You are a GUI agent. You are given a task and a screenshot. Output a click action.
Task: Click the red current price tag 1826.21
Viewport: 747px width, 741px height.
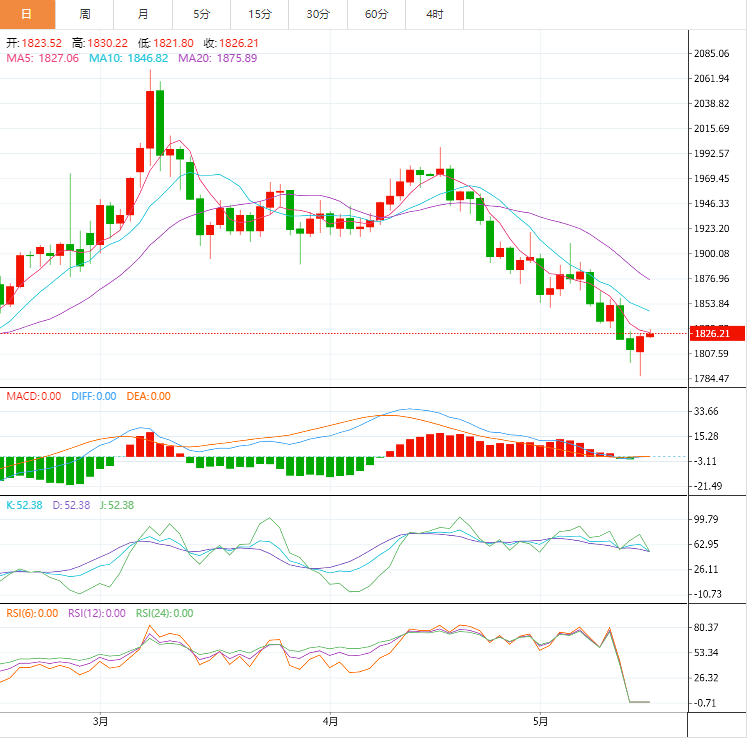tap(717, 334)
